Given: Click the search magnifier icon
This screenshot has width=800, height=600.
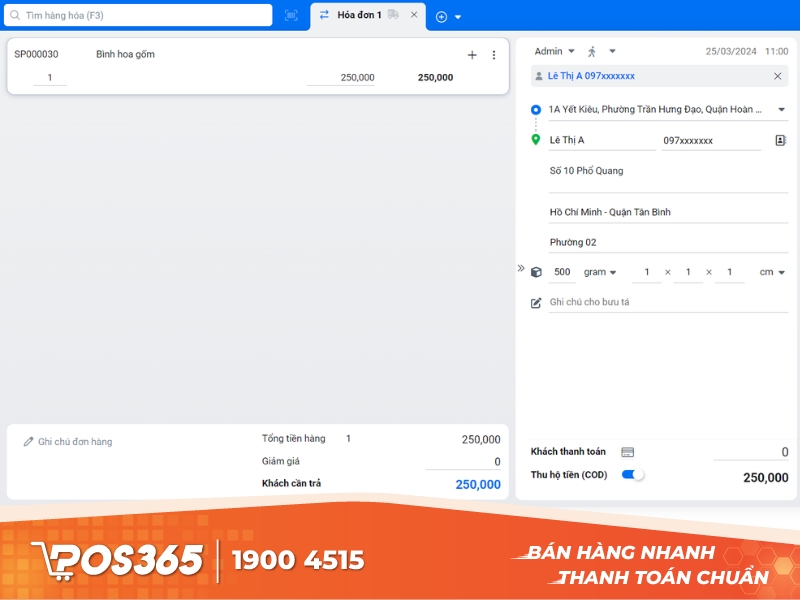Looking at the screenshot, I should tap(15, 15).
